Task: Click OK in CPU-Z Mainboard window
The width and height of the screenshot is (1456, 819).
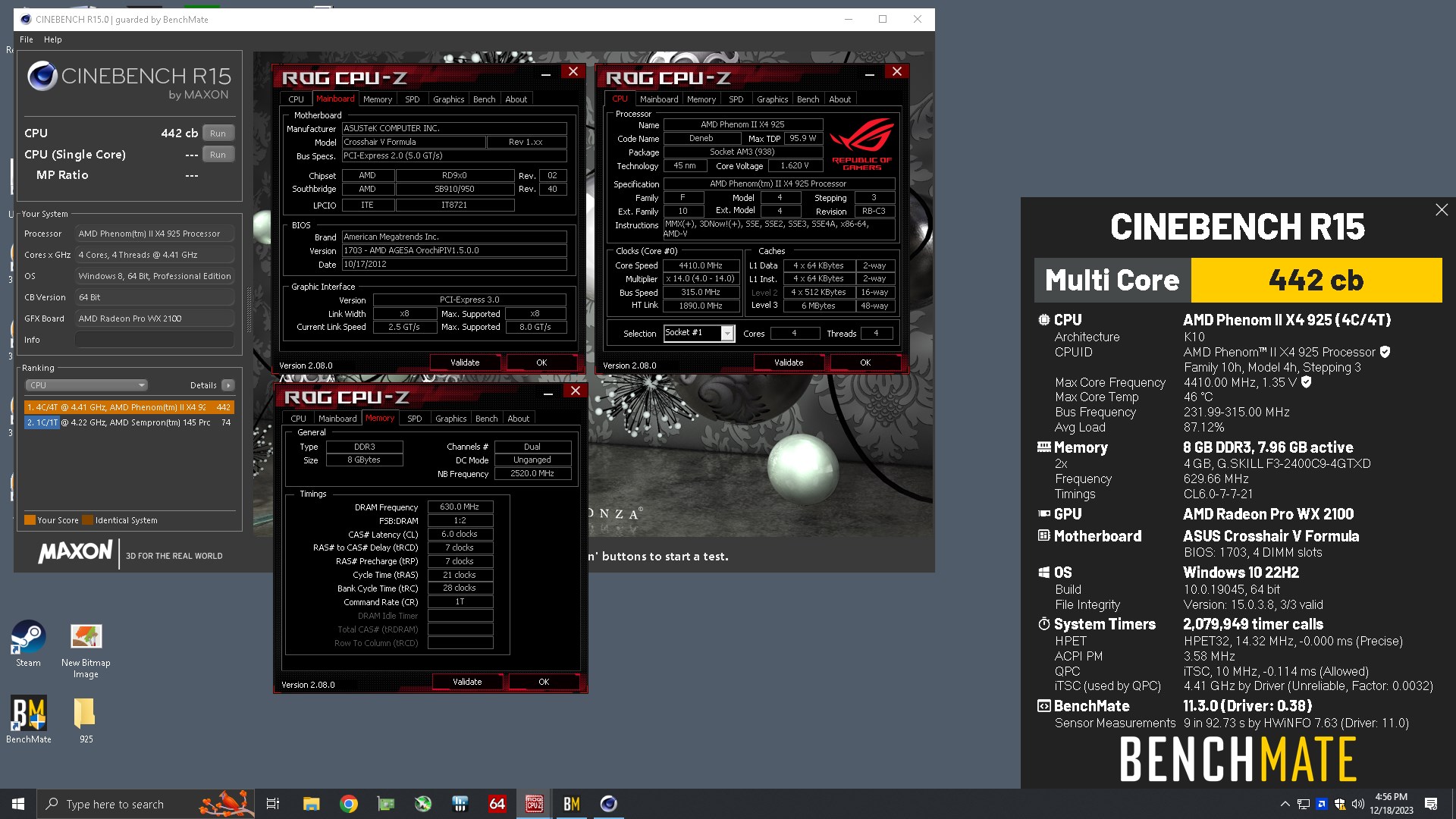Action: [x=541, y=362]
